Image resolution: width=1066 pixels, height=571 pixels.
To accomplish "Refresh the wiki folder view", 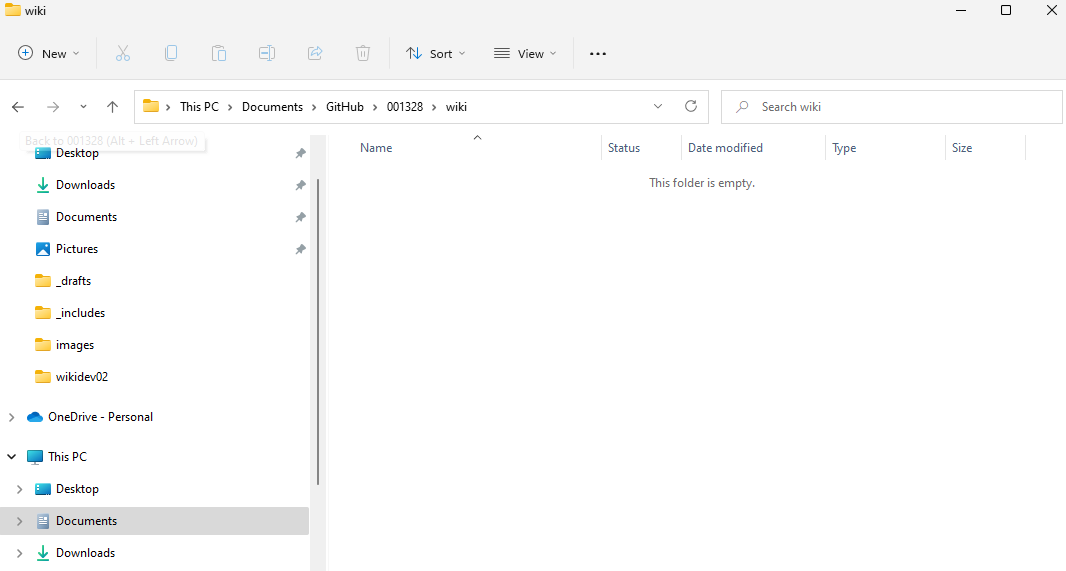I will coord(690,107).
